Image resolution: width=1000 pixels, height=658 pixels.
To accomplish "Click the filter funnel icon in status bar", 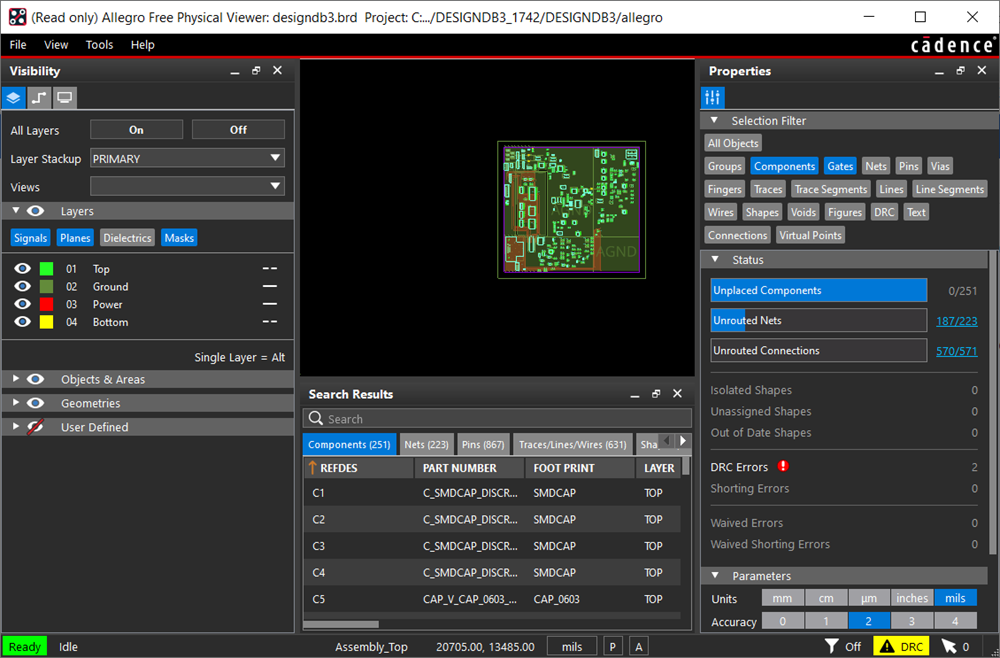I will click(x=831, y=647).
